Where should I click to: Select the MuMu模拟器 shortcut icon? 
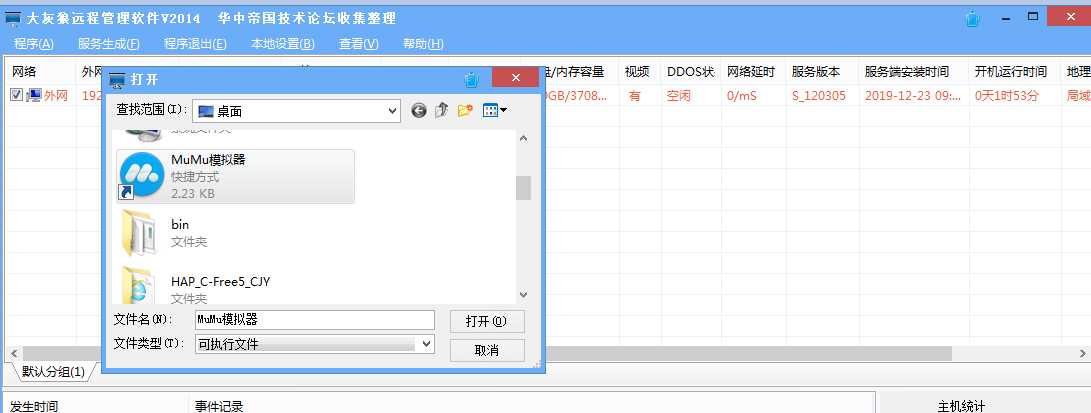click(x=142, y=176)
